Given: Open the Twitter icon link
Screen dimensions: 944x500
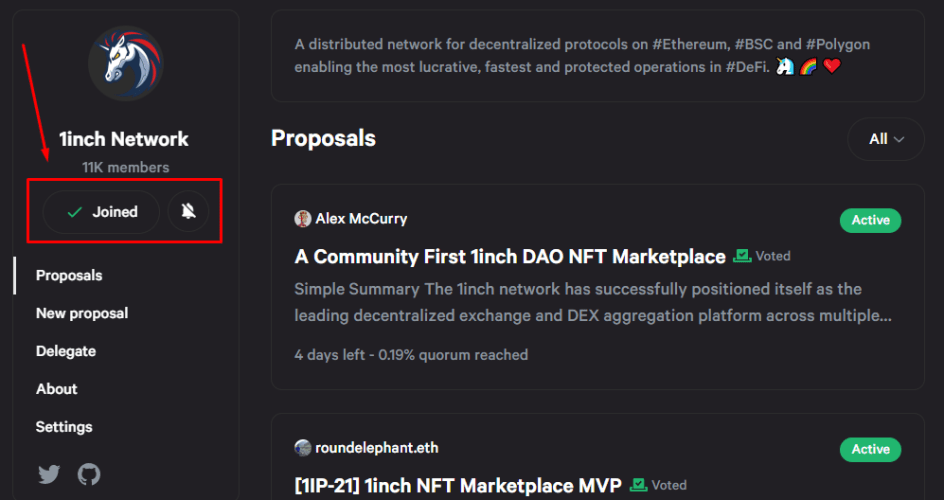Looking at the screenshot, I should pyautogui.click(x=49, y=475).
